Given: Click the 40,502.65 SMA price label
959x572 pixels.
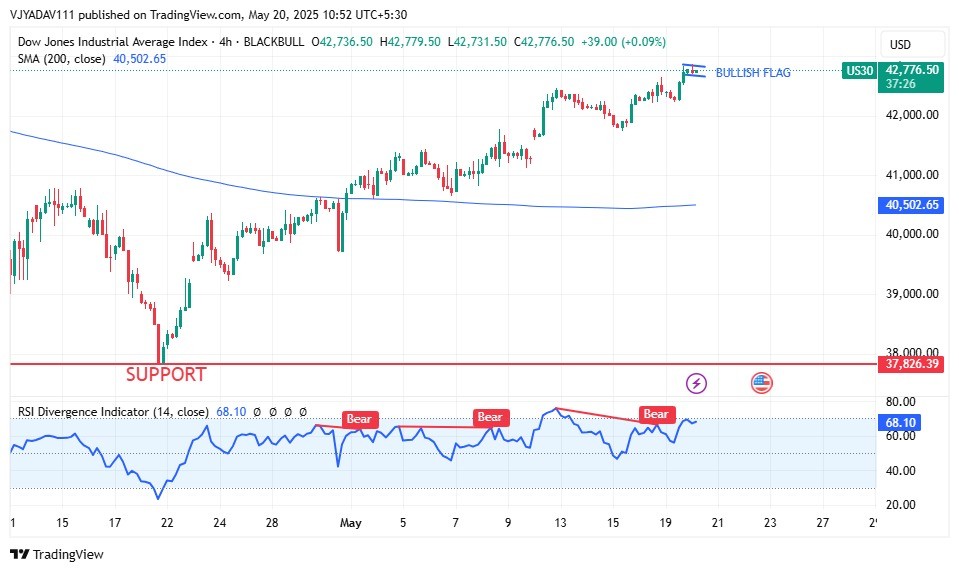Looking at the screenshot, I should 911,205.
